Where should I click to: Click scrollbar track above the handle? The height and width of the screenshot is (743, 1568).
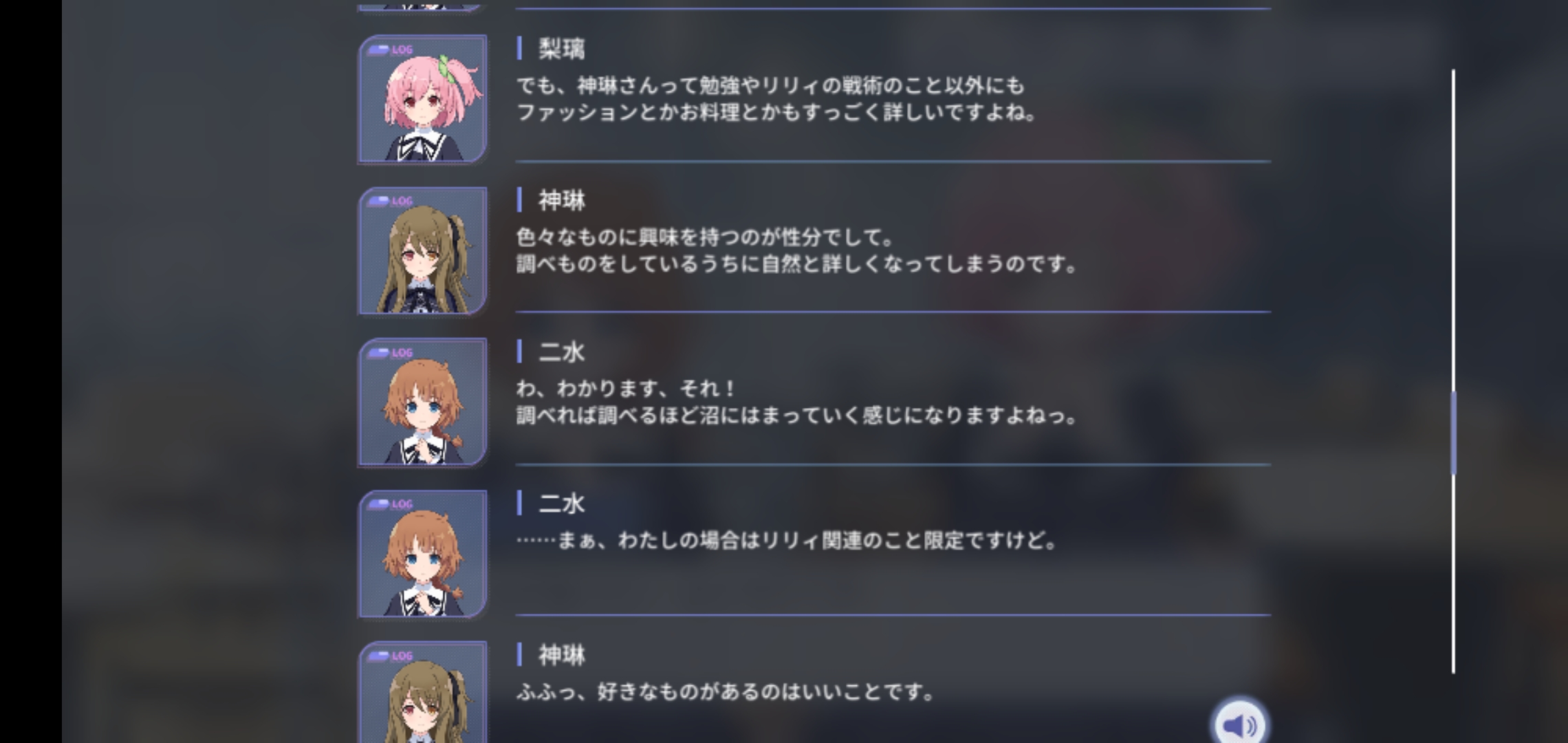1453,230
